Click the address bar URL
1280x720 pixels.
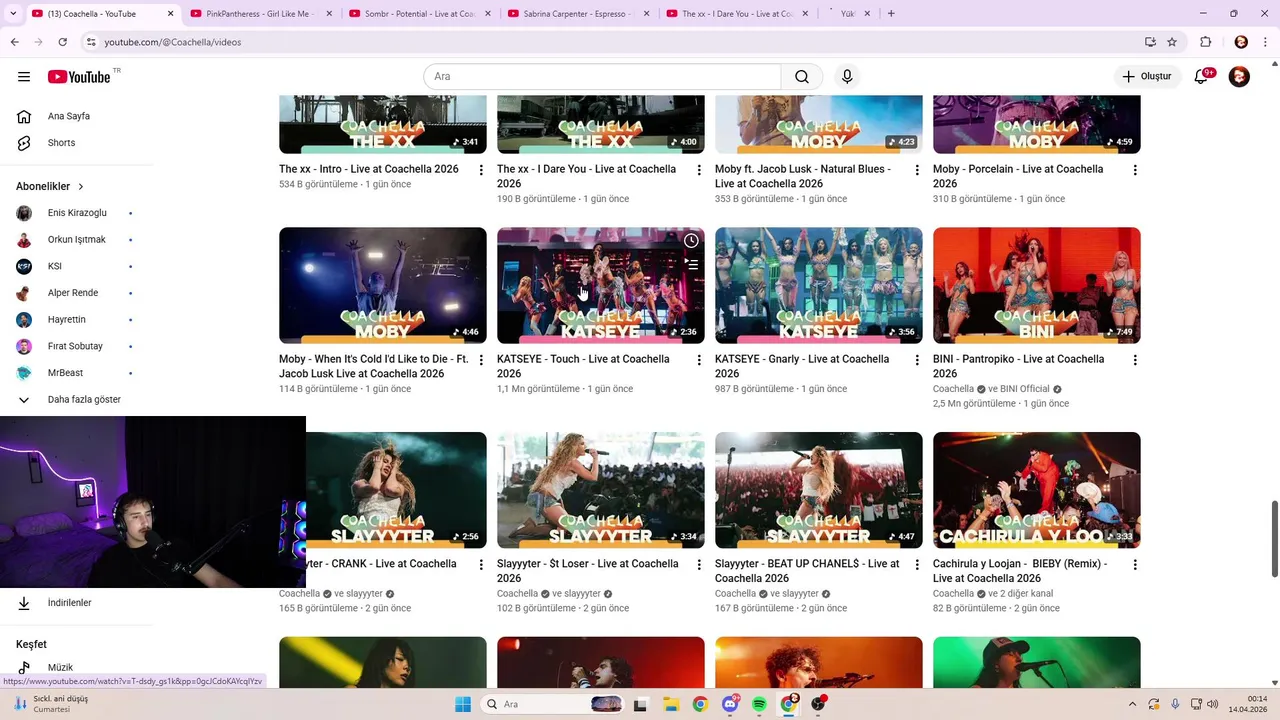[x=173, y=42]
